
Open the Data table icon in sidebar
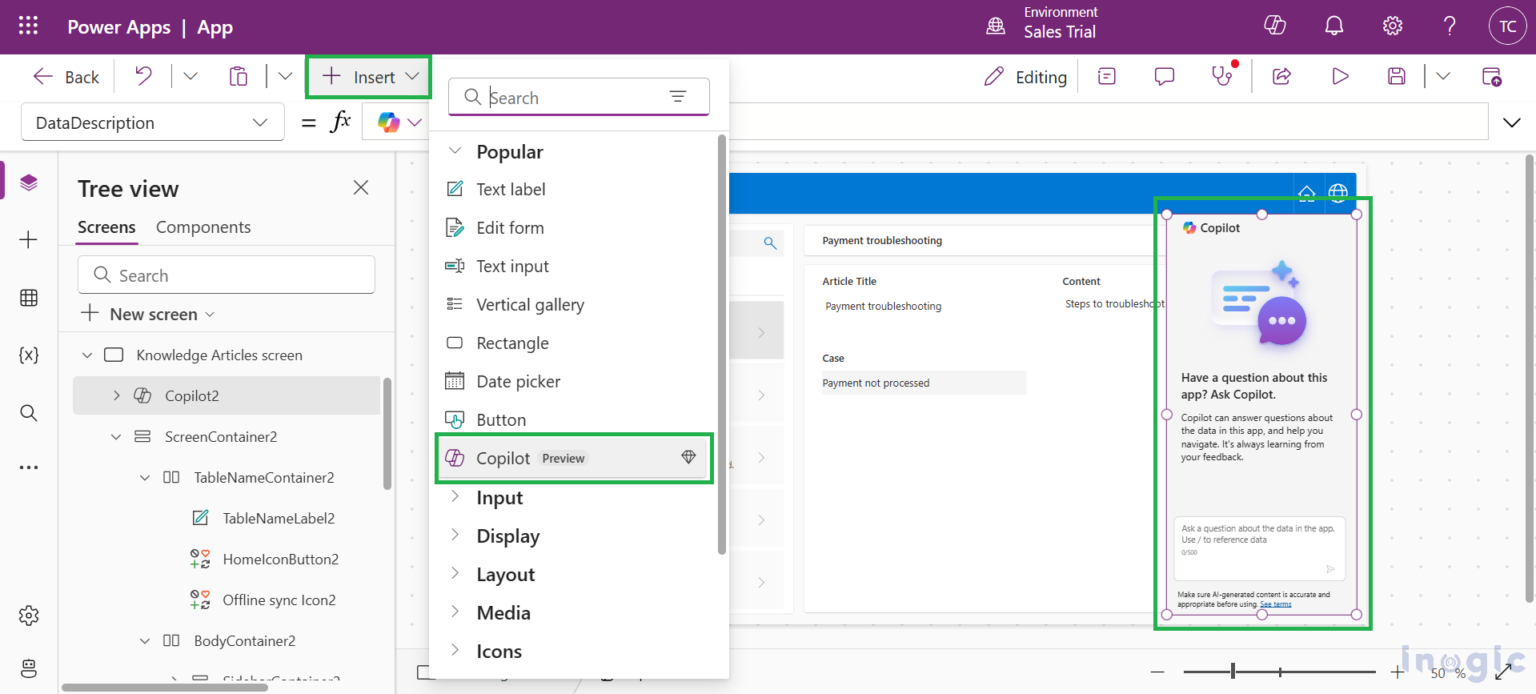29,297
